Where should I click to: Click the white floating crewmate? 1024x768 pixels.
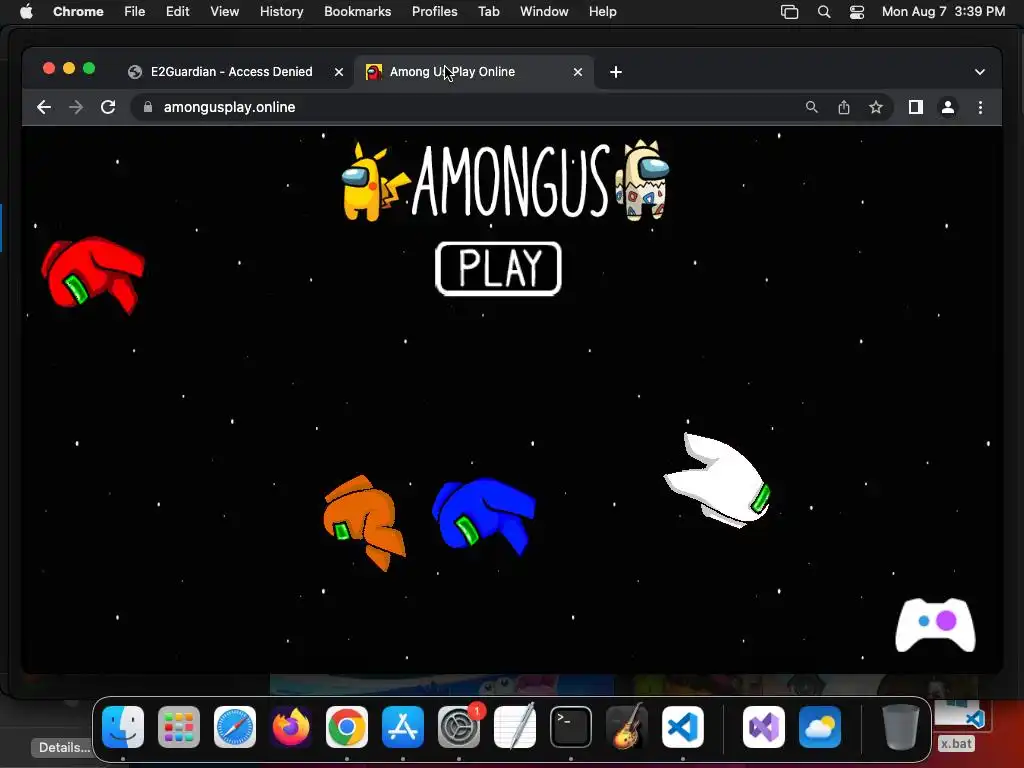click(717, 481)
